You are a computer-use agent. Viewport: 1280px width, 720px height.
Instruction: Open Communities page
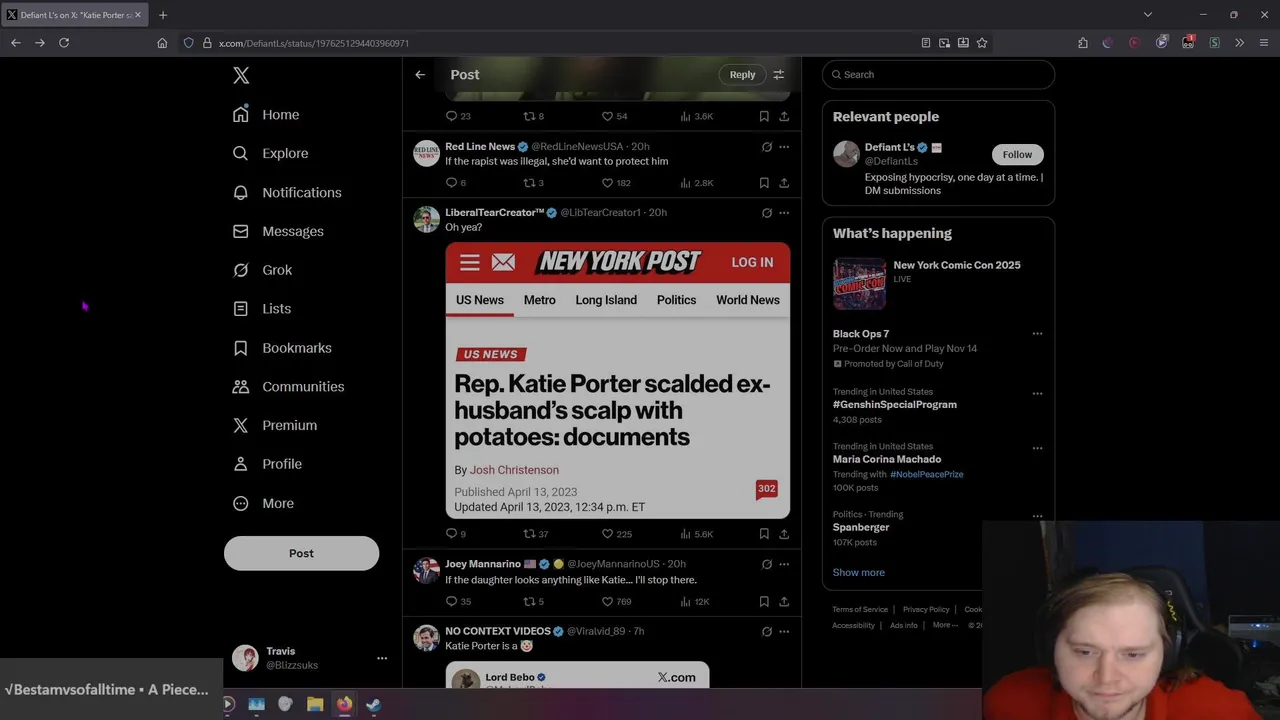[288, 387]
